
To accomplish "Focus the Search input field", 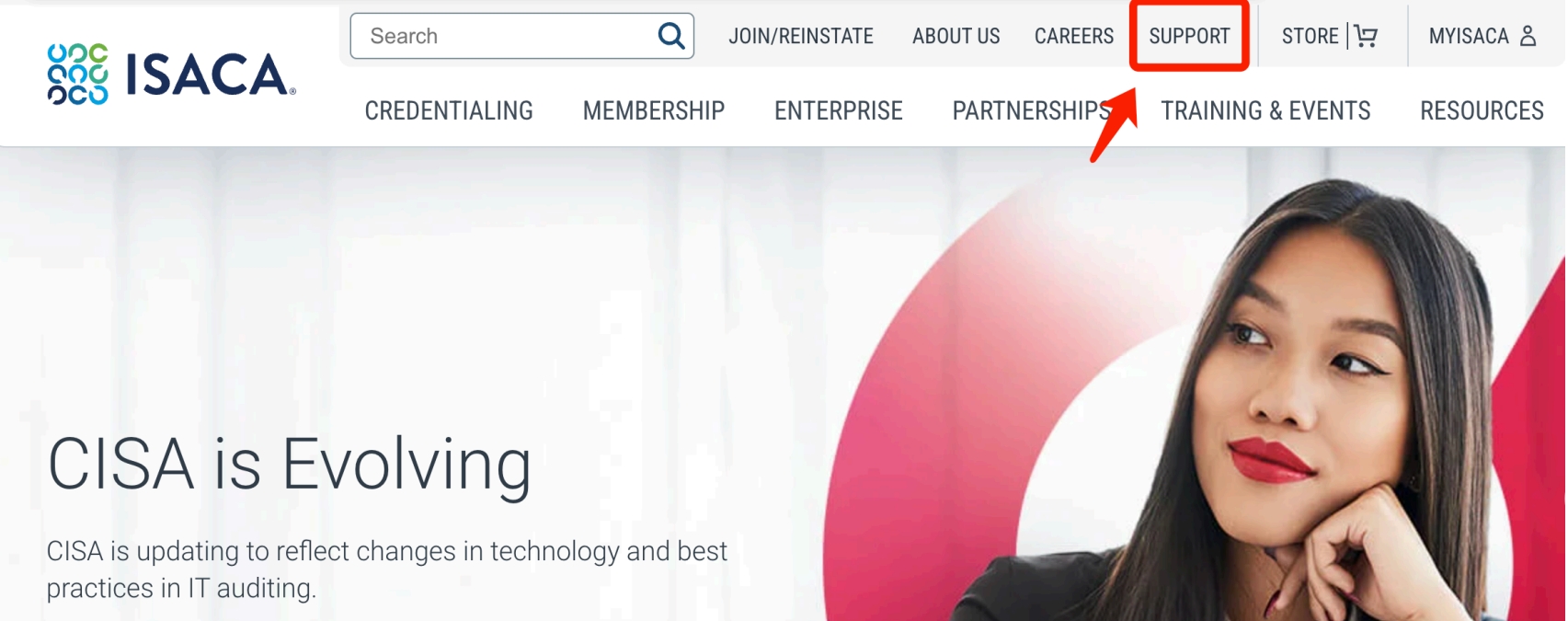I will pos(521,36).
